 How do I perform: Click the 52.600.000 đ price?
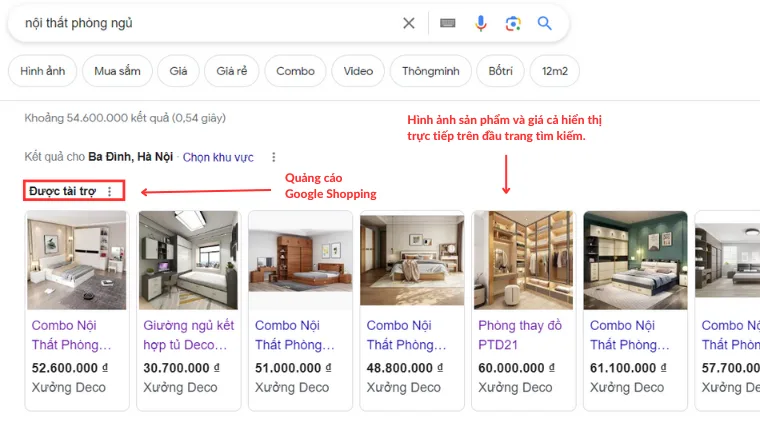[x=70, y=368]
